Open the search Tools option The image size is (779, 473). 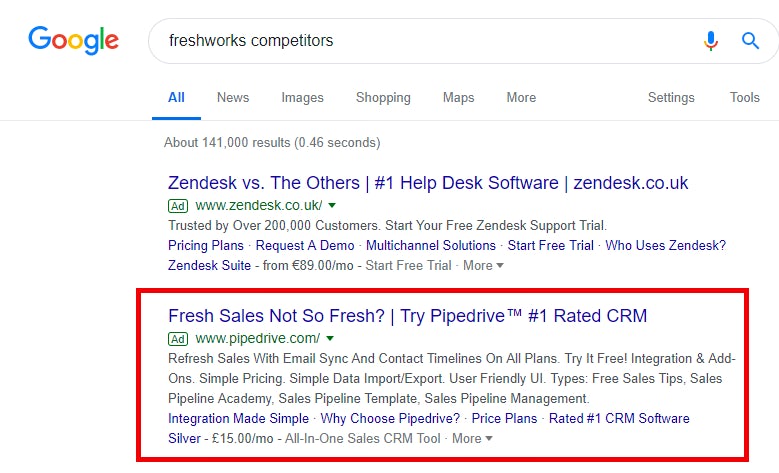pos(744,97)
